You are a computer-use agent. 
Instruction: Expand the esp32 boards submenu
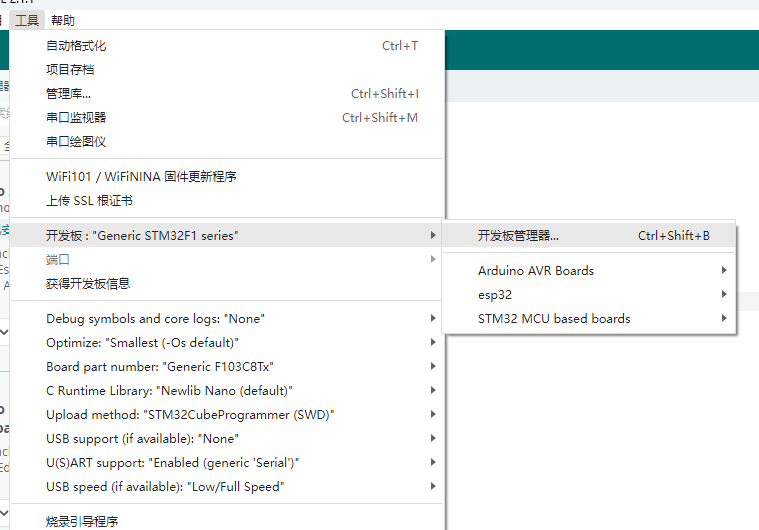pos(495,294)
